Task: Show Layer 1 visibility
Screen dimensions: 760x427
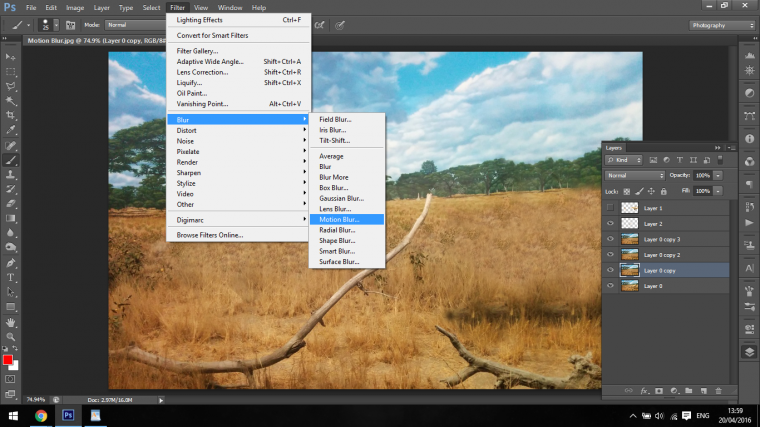Action: [x=610, y=208]
